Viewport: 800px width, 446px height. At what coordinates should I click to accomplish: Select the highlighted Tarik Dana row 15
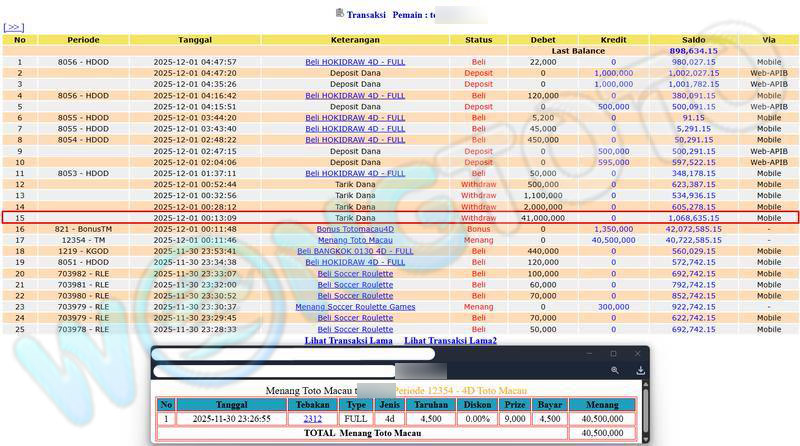(x=355, y=218)
